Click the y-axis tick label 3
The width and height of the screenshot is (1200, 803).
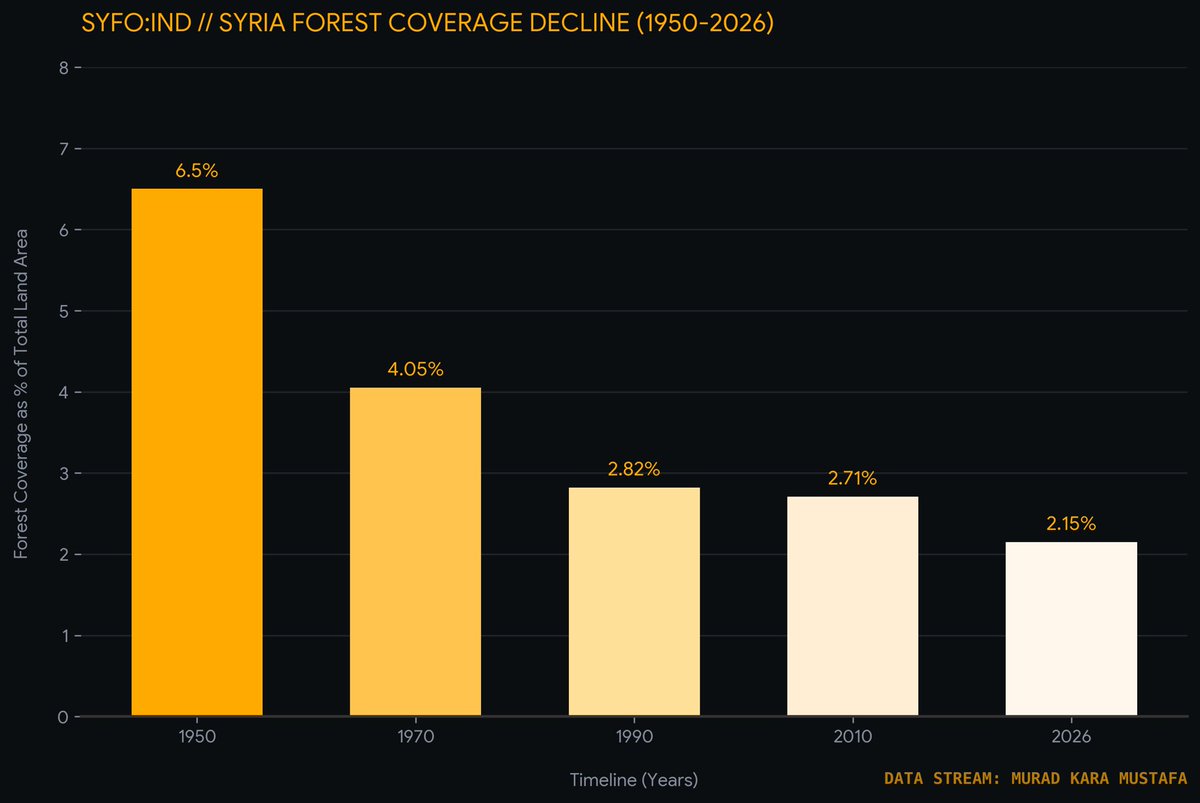point(63,473)
